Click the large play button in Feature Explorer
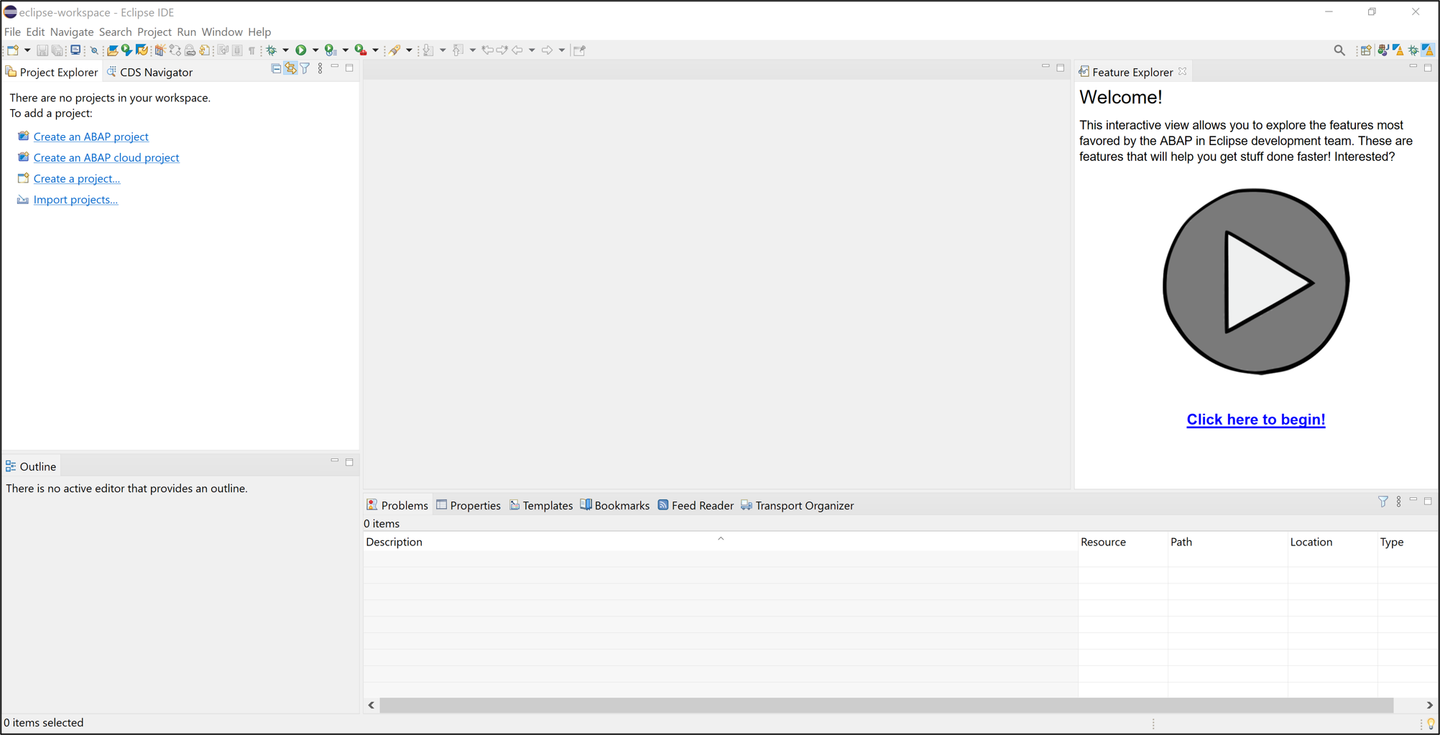1440x735 pixels. (x=1256, y=282)
